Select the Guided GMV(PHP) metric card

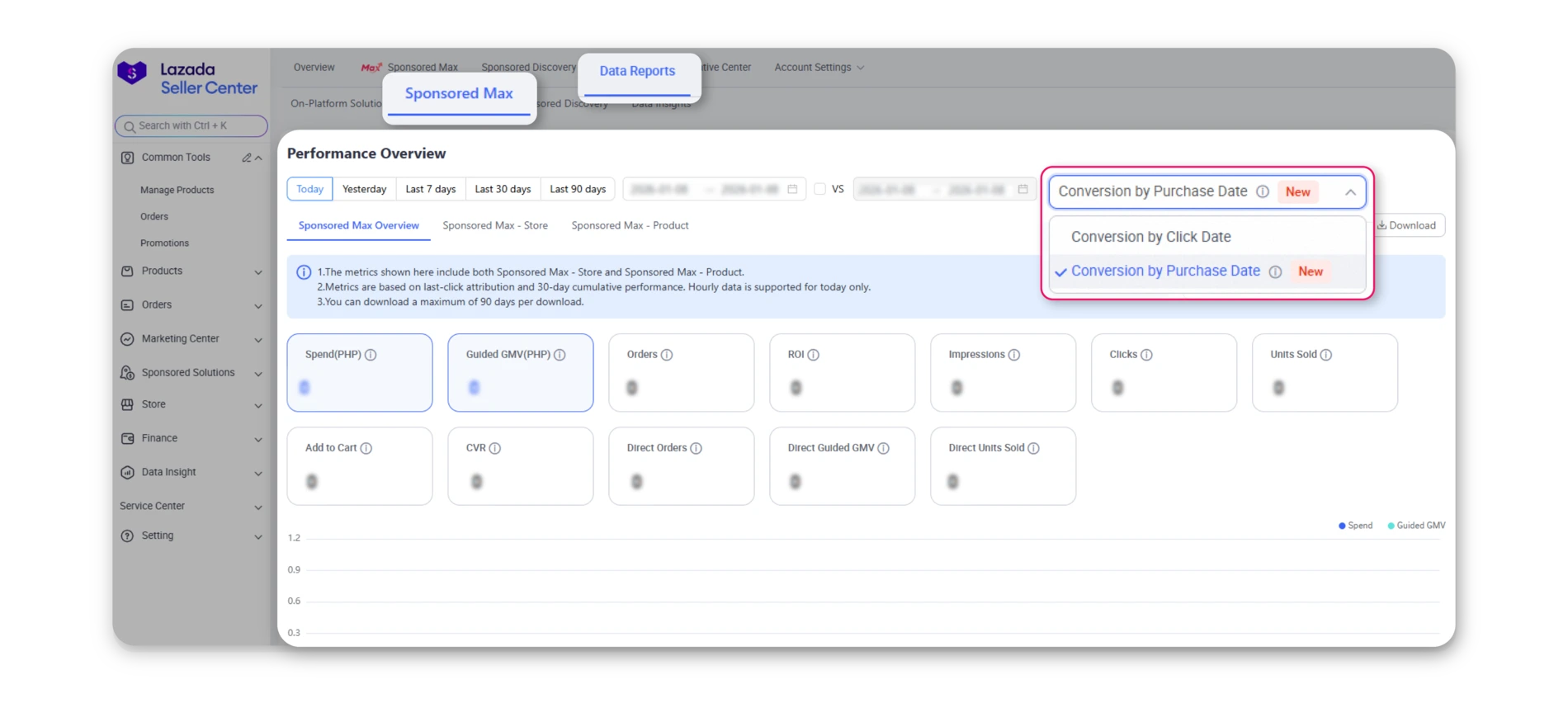point(520,372)
